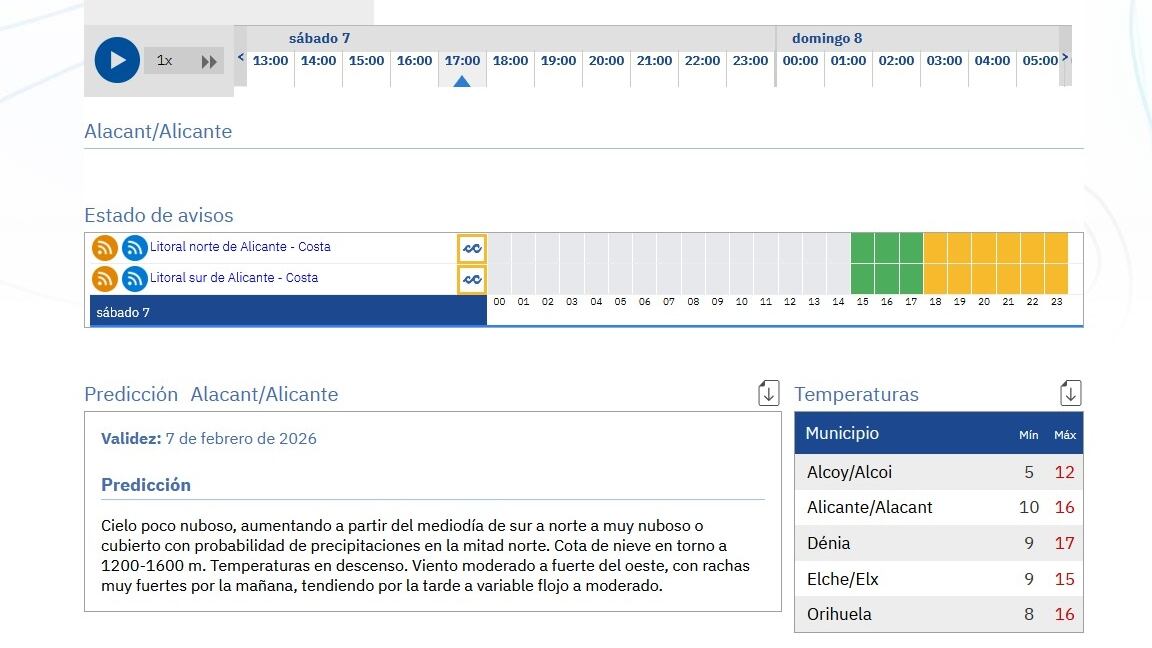The height and width of the screenshot is (648, 1152).
Task: Click blue RSS icon beside Litoral norte de Alicante
Action: coord(134,247)
